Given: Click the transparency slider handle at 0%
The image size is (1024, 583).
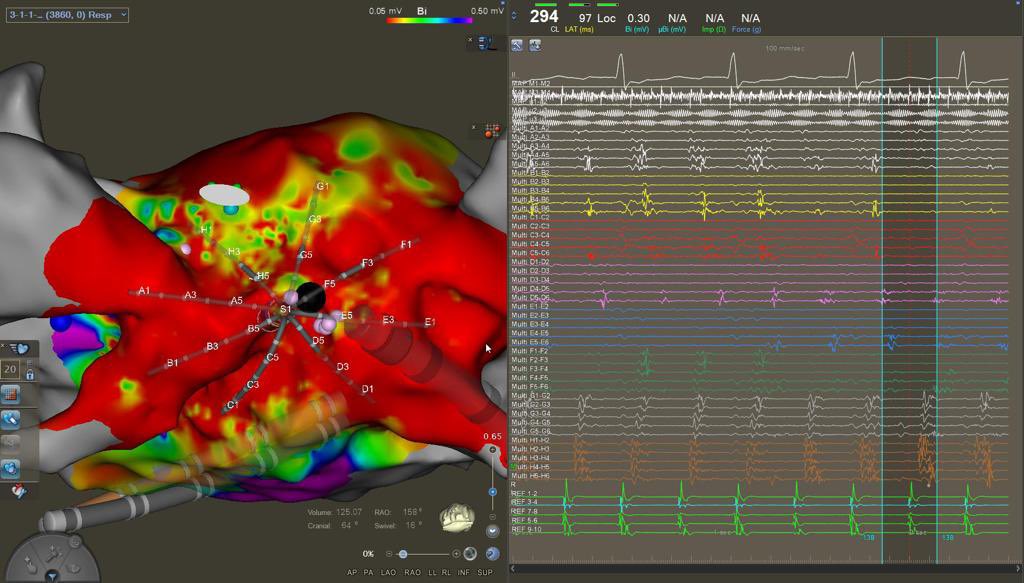Looking at the screenshot, I should 403,554.
